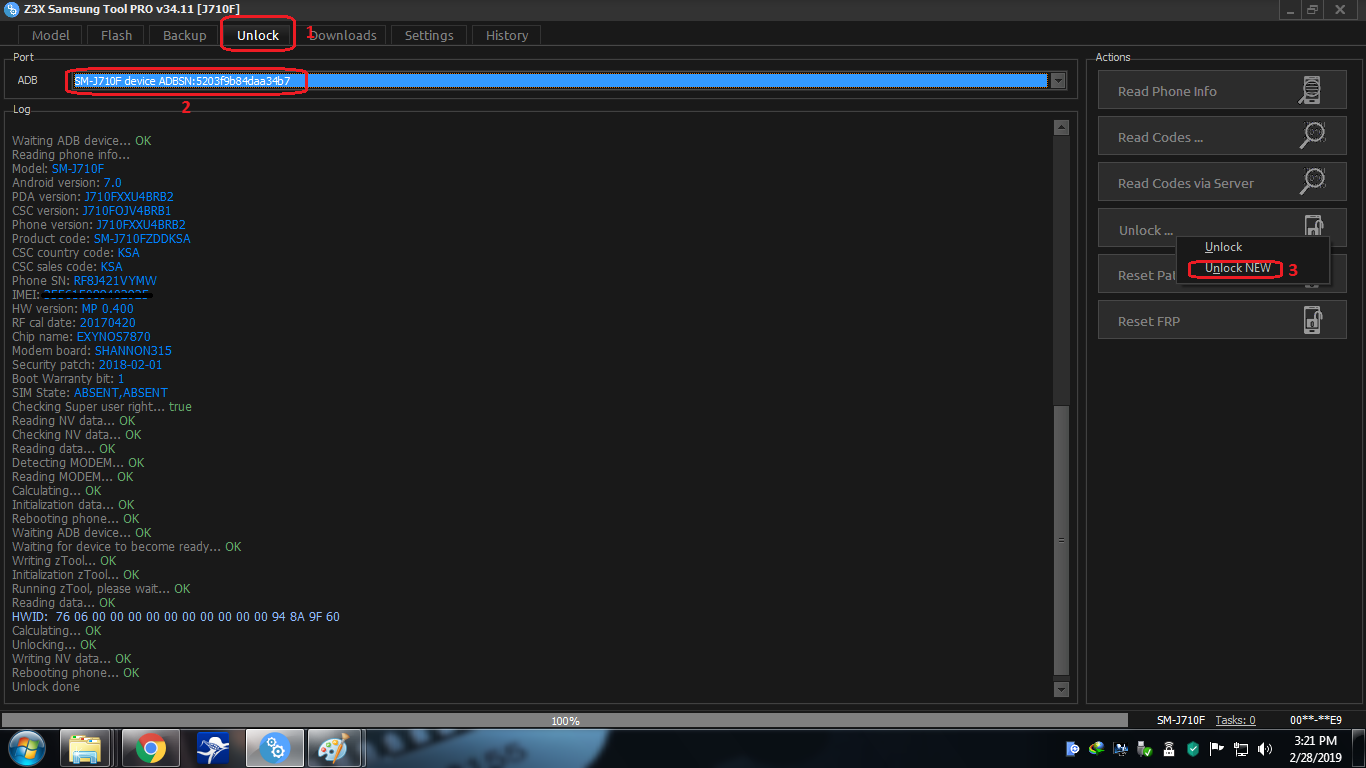Click the Read Codes ... button
Image resolution: width=1366 pixels, height=768 pixels.
pos(1222,137)
